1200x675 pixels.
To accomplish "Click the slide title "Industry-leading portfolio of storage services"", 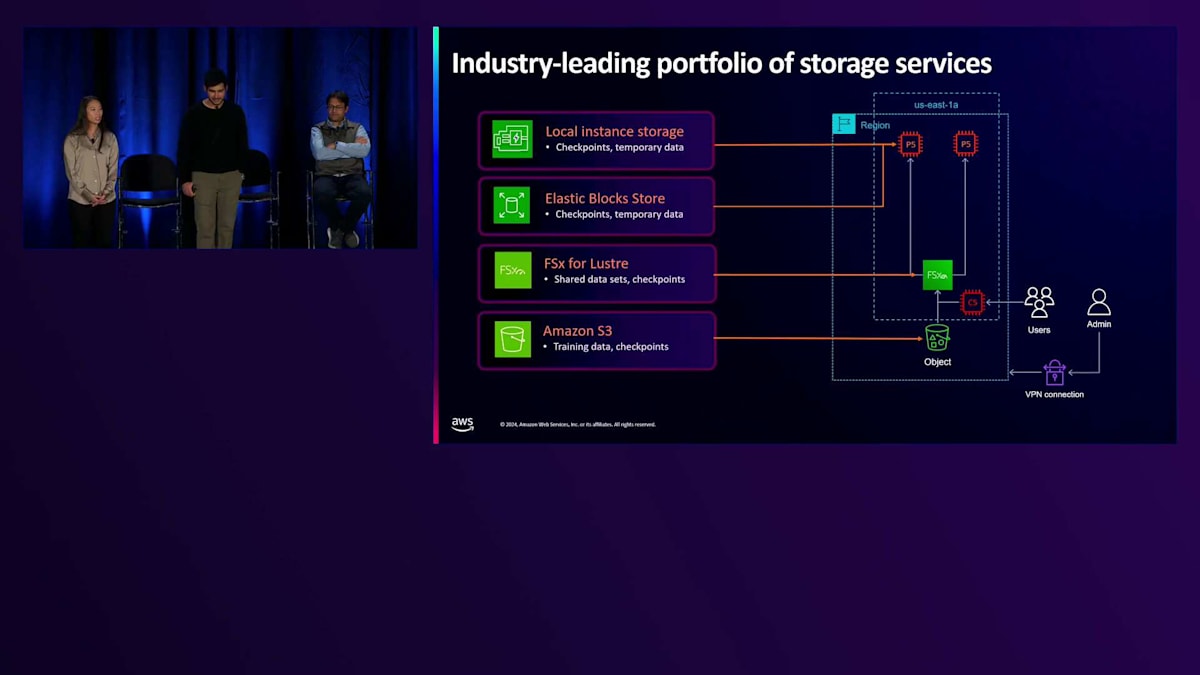I will coord(721,63).
